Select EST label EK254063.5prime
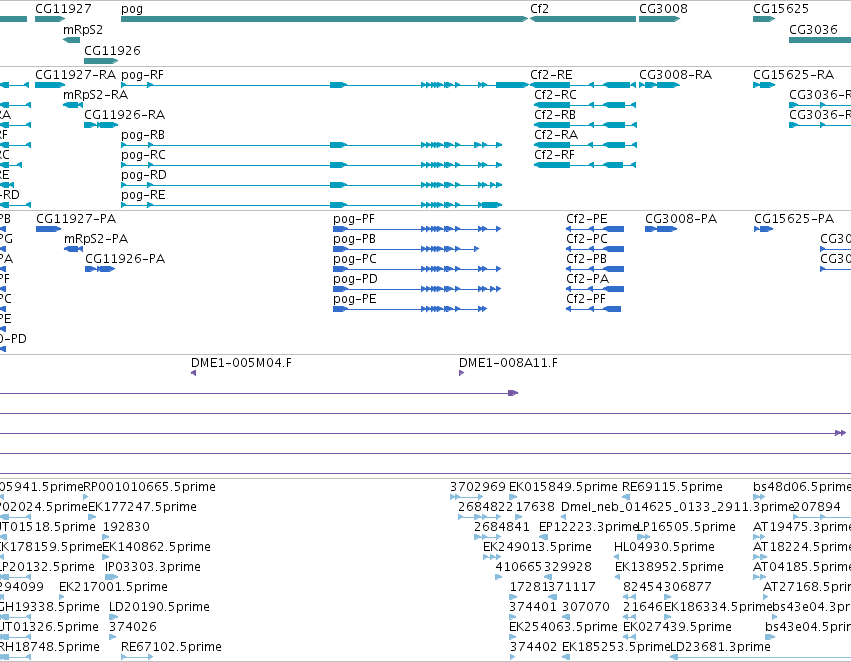The image size is (851, 662). (x=563, y=627)
